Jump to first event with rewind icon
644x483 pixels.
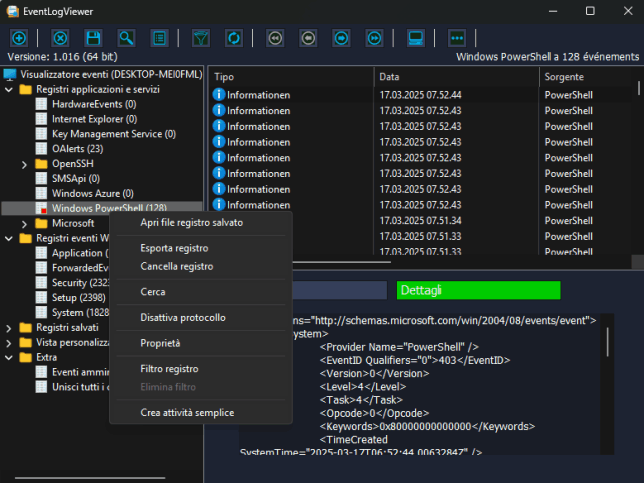(x=275, y=38)
